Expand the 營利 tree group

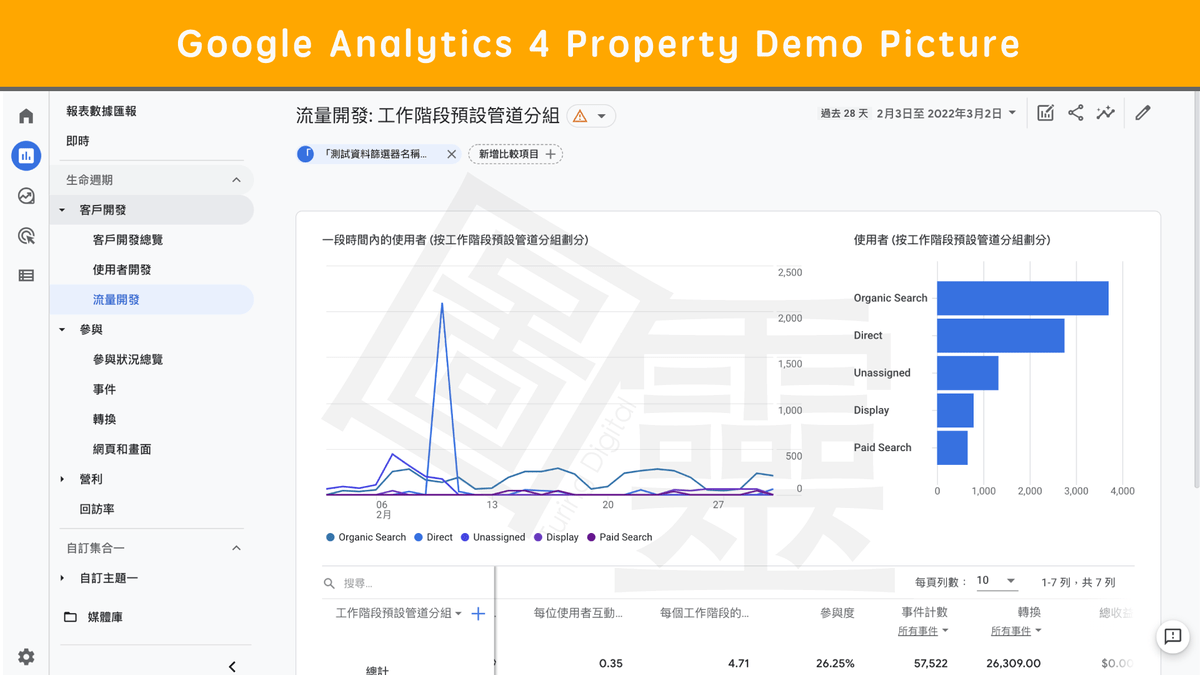coord(62,480)
